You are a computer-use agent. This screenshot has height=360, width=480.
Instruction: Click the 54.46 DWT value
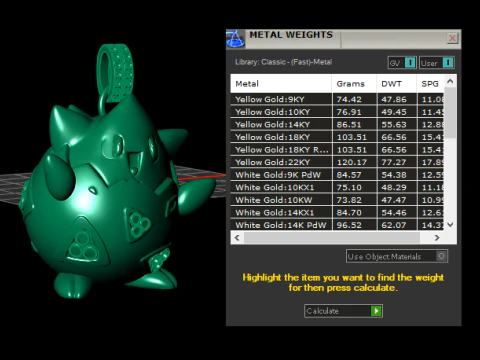tap(394, 212)
